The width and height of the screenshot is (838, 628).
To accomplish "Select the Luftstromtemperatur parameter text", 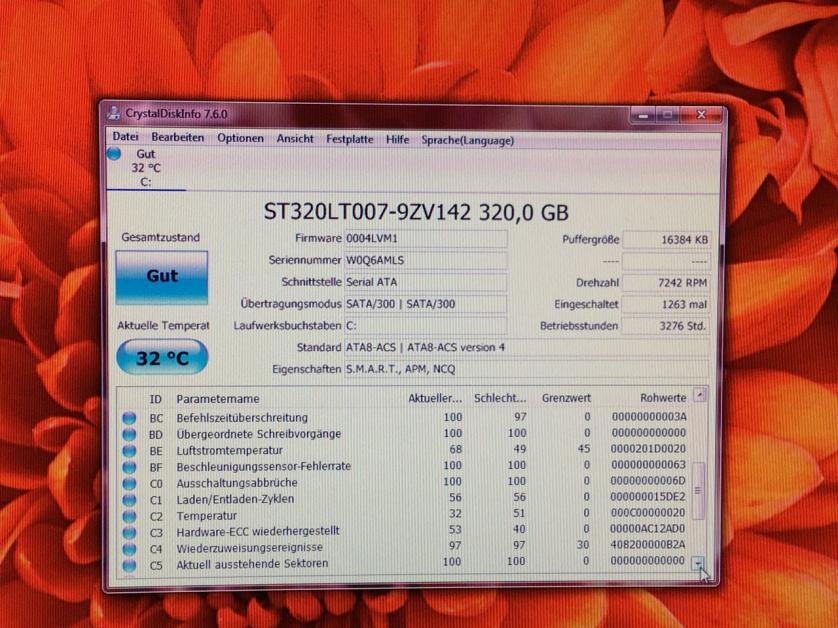I will tap(229, 451).
